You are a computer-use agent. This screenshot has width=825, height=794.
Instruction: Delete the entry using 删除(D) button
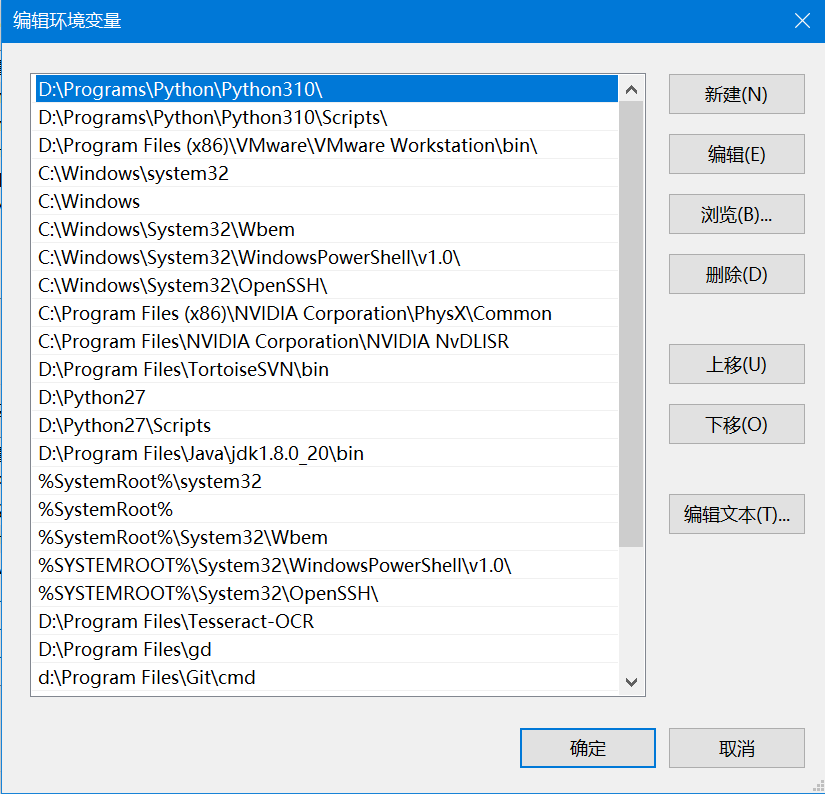pos(736,274)
